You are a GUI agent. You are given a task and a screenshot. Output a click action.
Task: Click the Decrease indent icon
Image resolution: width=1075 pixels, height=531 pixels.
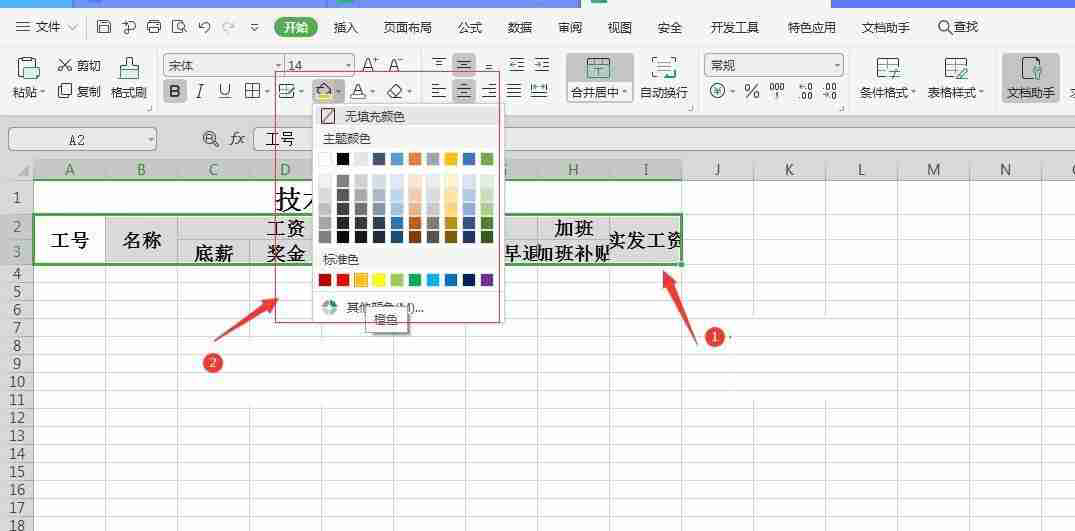coord(516,65)
